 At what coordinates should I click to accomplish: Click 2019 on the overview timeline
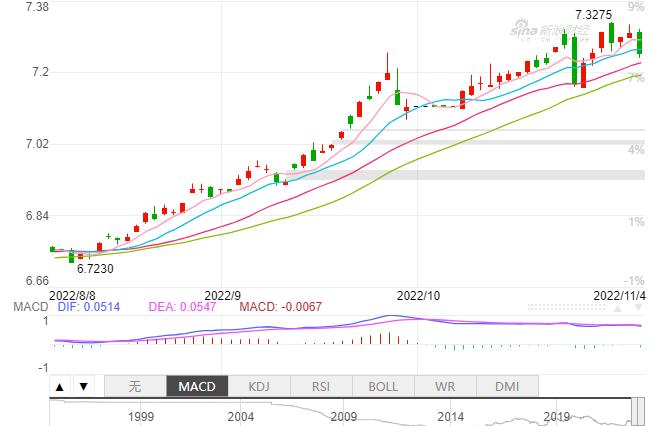click(x=556, y=416)
